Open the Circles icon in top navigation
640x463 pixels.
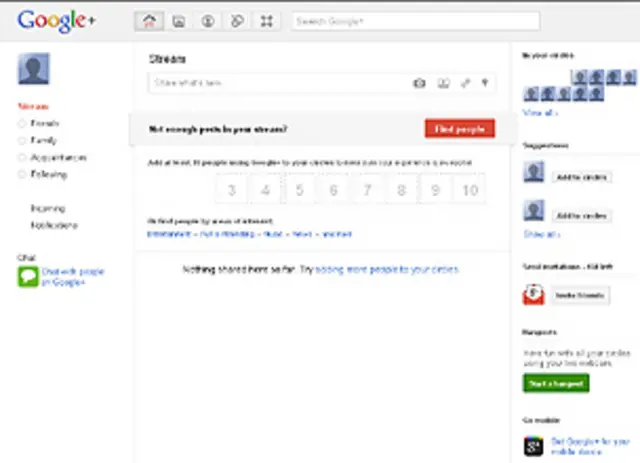237,20
